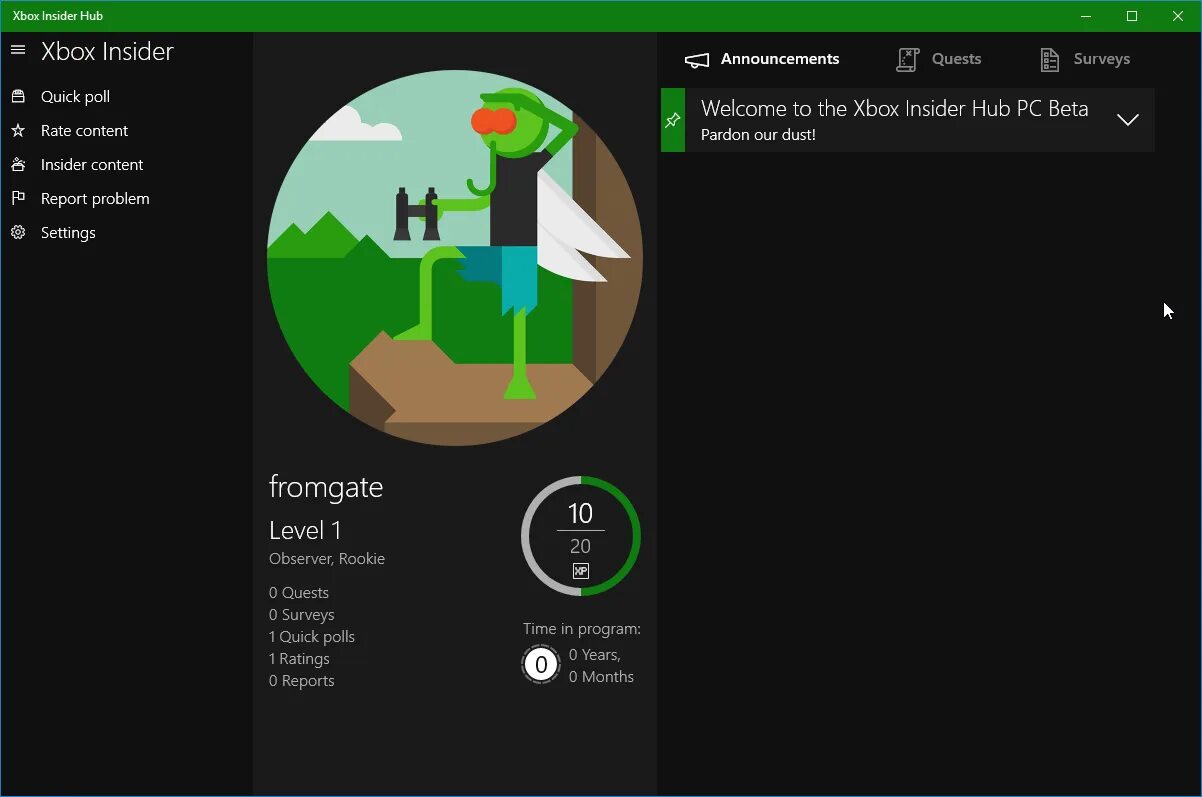The width and height of the screenshot is (1202, 797).
Task: Click the Quick poll sidebar icon
Action: click(x=17, y=96)
